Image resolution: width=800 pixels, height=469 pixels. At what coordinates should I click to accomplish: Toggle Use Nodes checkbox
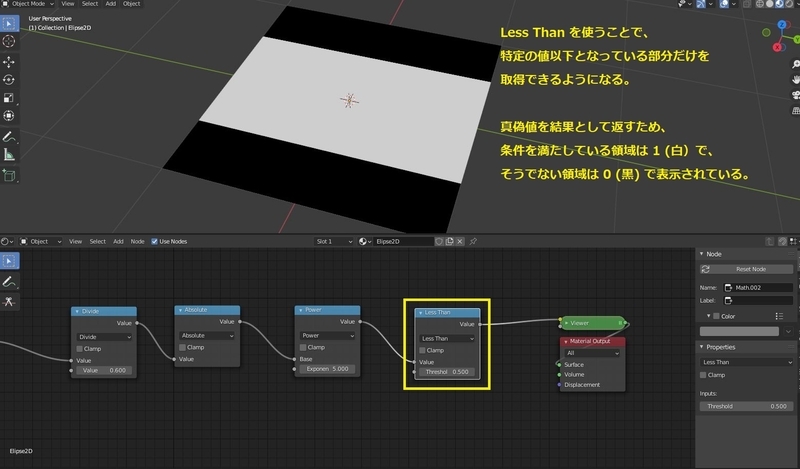coord(154,241)
